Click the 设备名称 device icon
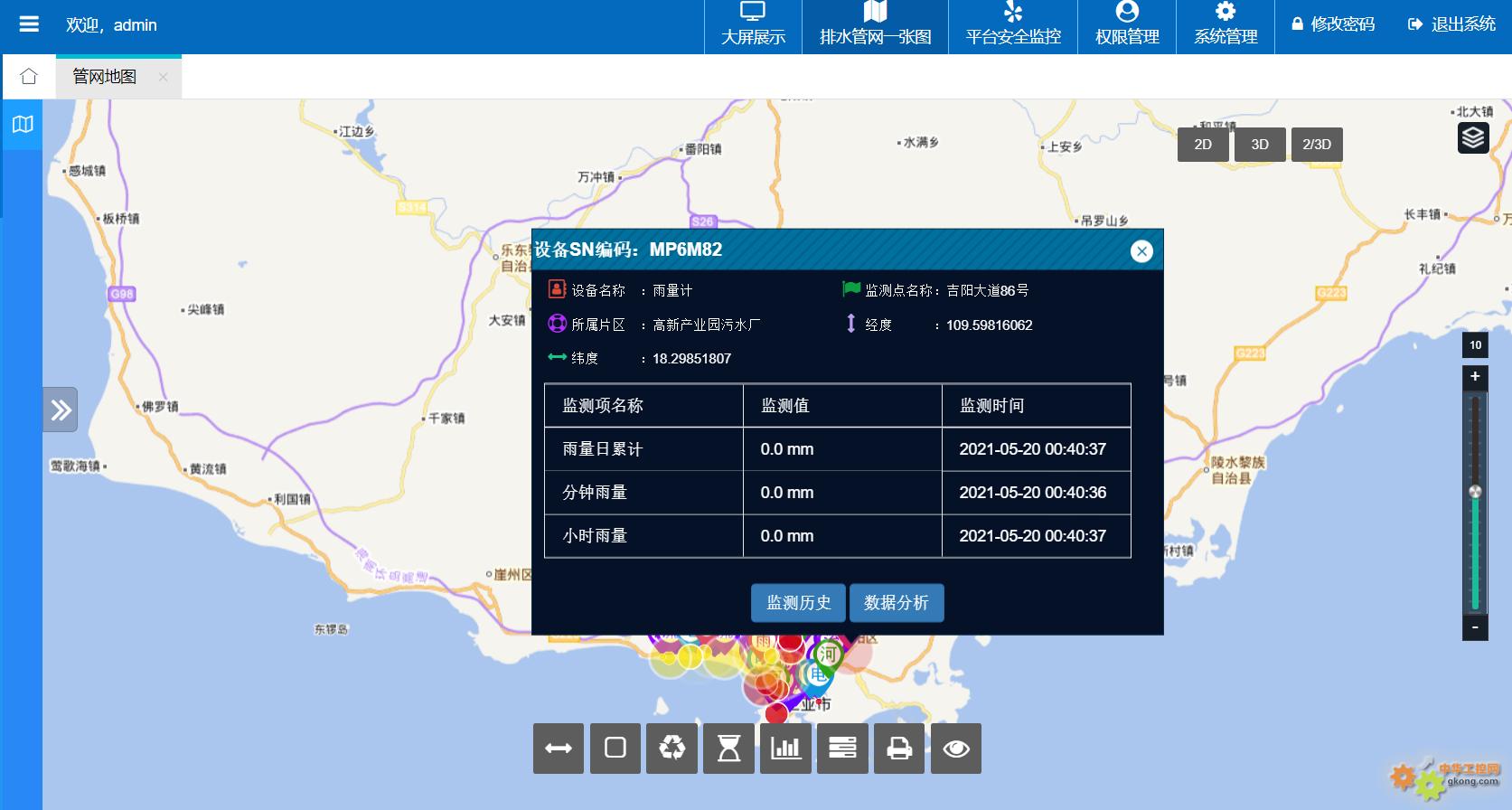 point(557,289)
